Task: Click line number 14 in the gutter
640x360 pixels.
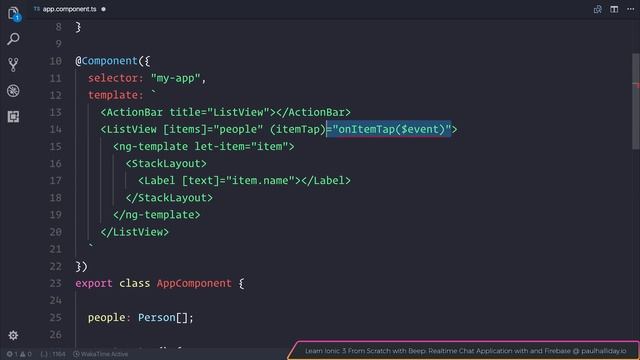Action: 56,129
